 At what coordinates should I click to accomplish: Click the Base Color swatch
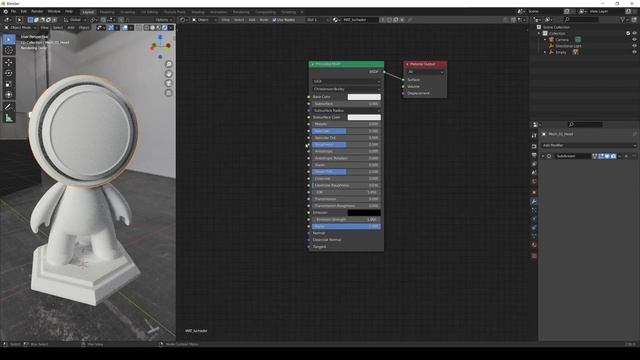[364, 97]
